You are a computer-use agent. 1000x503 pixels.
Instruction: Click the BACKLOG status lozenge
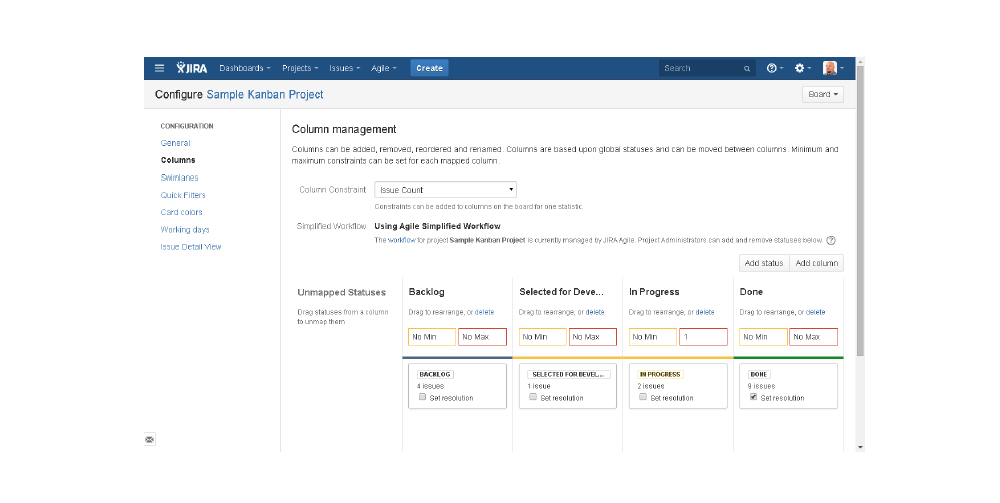click(435, 374)
